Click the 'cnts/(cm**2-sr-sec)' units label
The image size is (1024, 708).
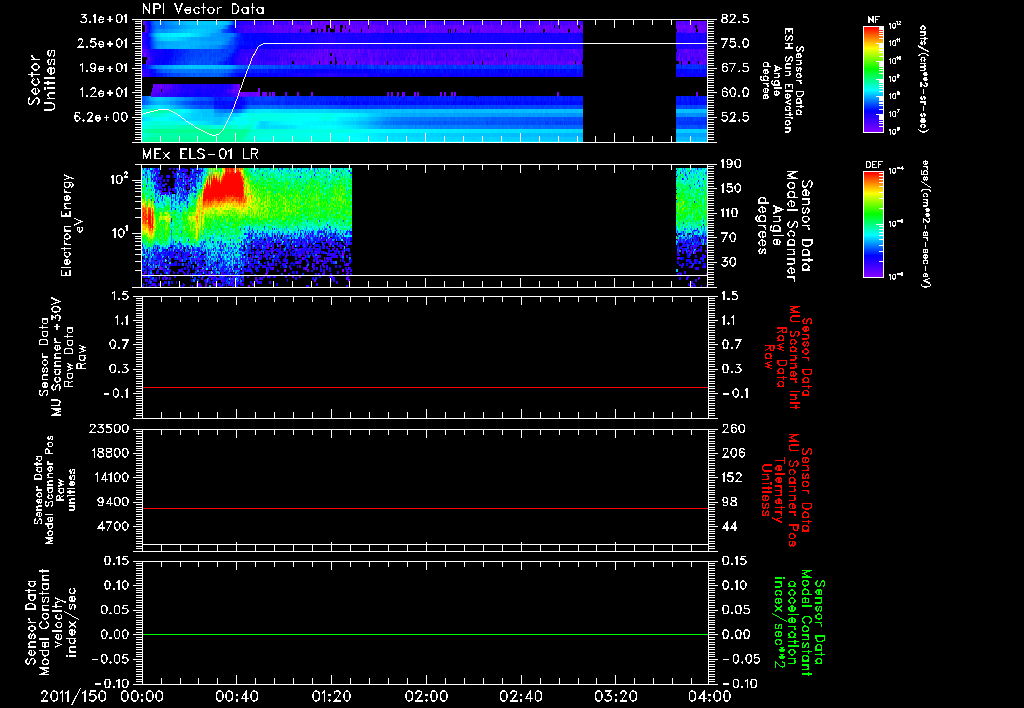[x=923, y=79]
